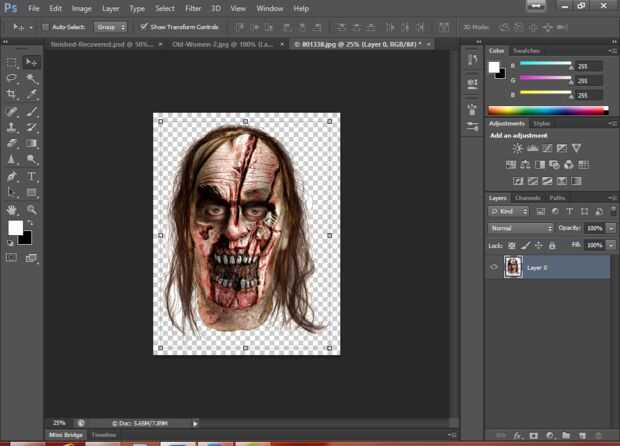Switch to the Channels tab
The width and height of the screenshot is (620, 446).
coord(528,198)
